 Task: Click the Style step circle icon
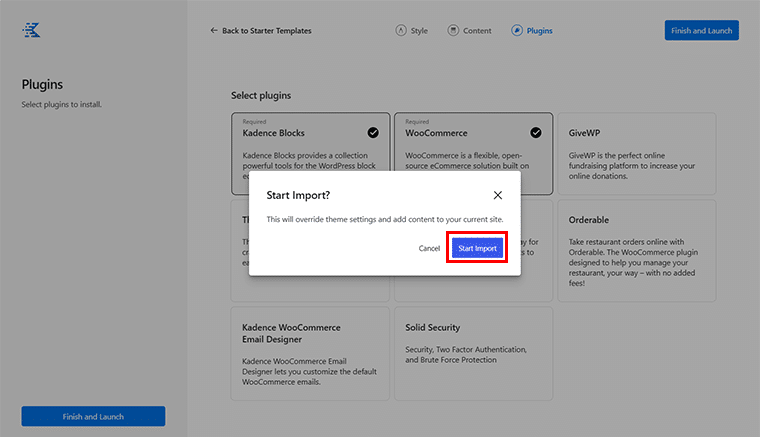[x=401, y=31]
